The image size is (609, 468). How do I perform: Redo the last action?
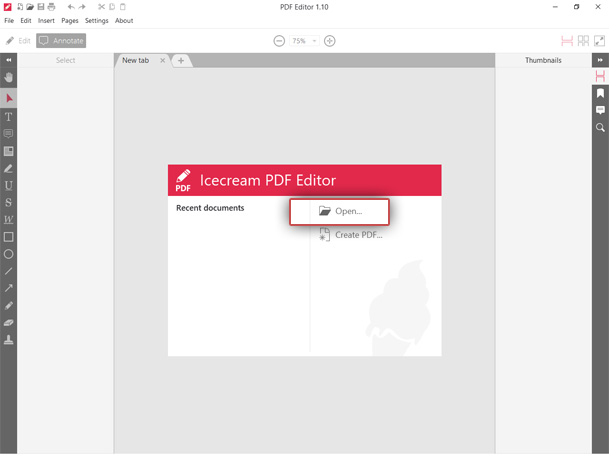tap(82, 7)
